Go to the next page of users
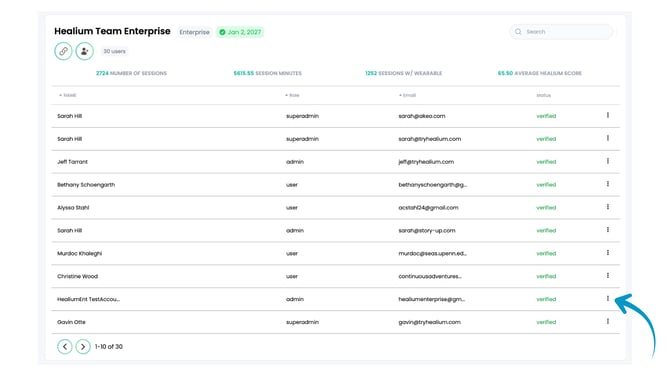Viewport: 670px width, 376px height. (83, 347)
